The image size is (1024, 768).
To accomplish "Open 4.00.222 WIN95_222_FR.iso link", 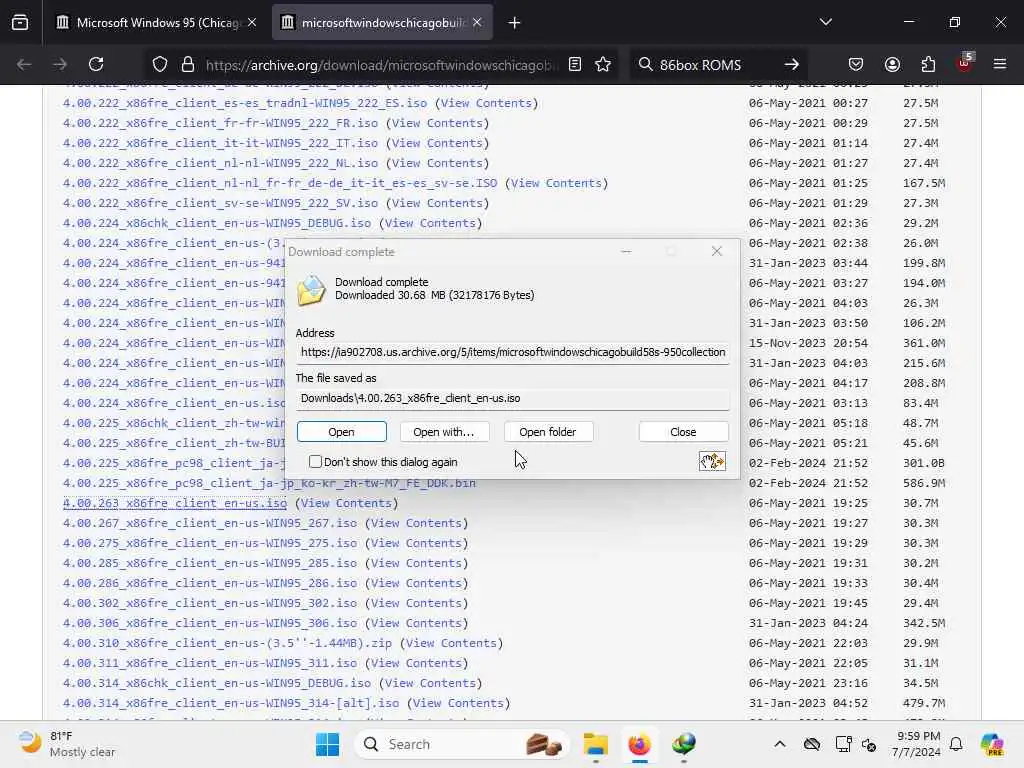I will (220, 123).
